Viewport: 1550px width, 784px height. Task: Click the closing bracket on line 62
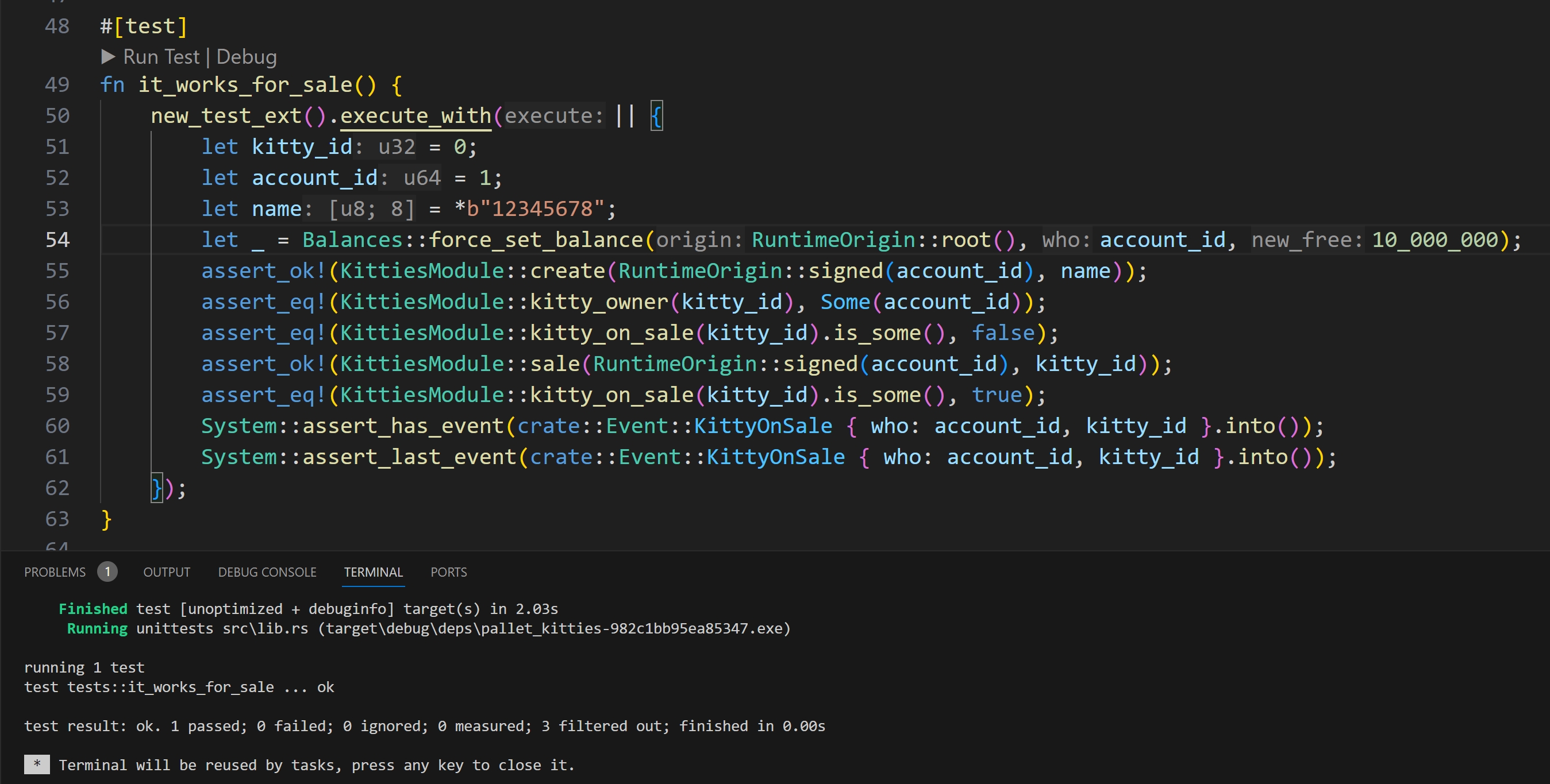[x=156, y=488]
